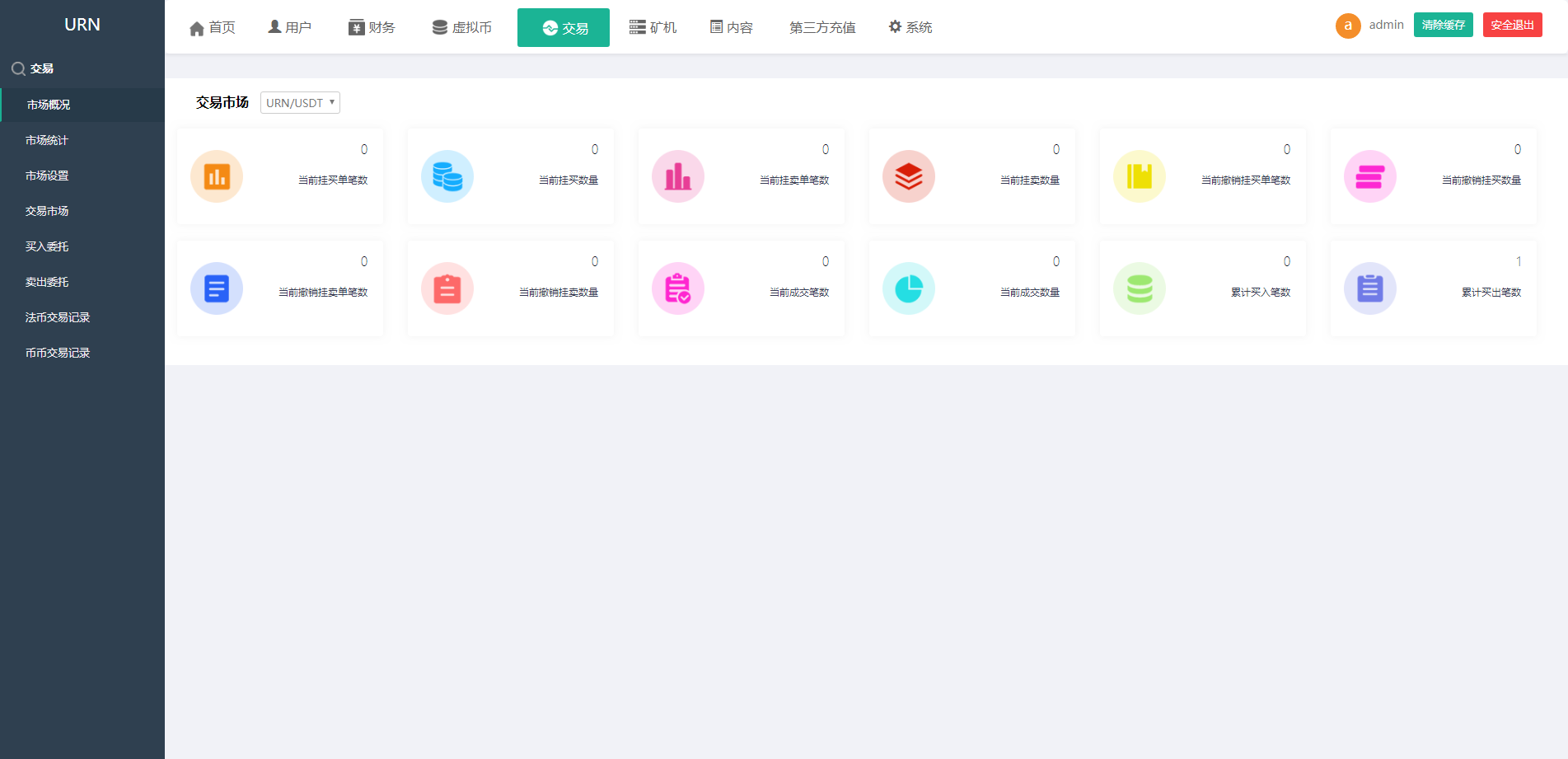Switch to the 财务 navigation tab

point(372,28)
